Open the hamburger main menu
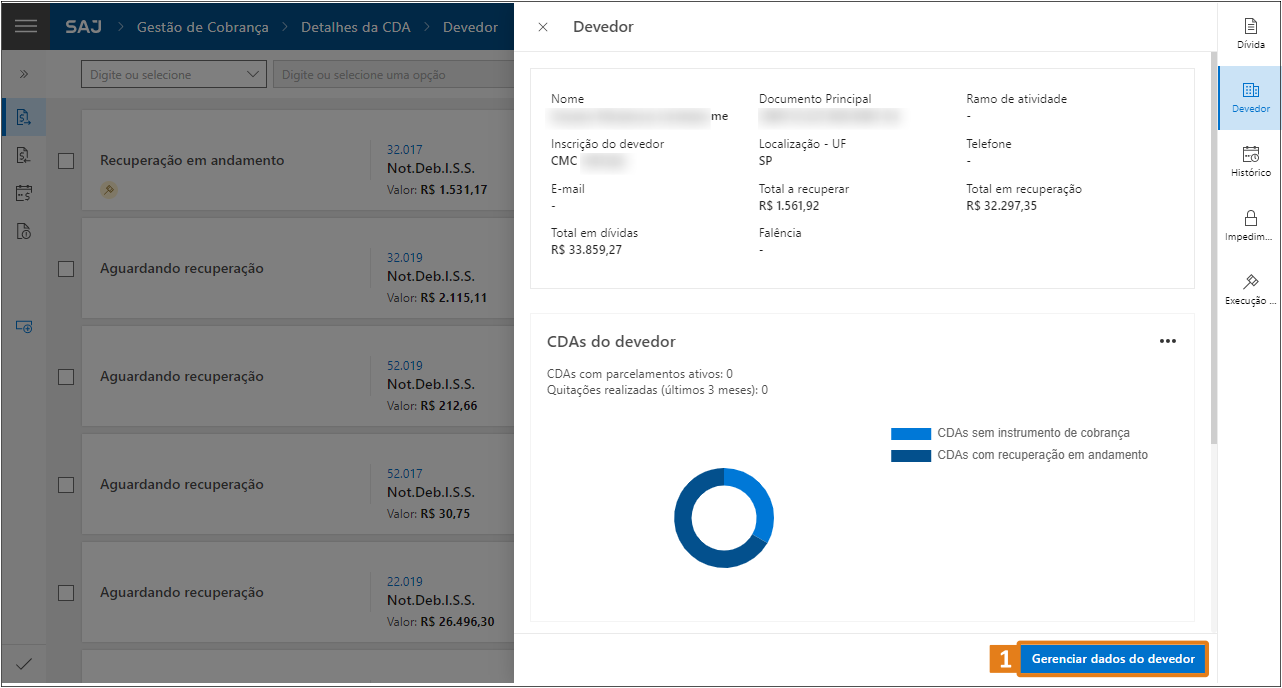The width and height of the screenshot is (1282, 688). pos(25,26)
